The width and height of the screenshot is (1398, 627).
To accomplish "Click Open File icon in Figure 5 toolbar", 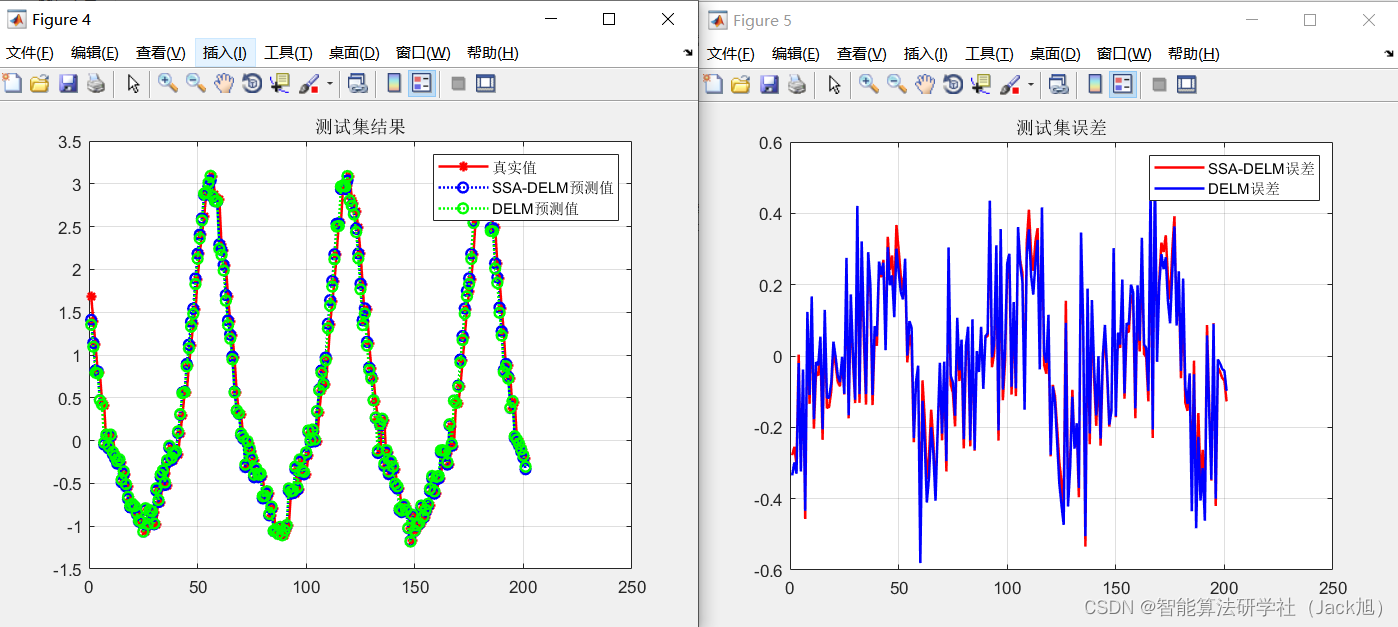I will [741, 84].
